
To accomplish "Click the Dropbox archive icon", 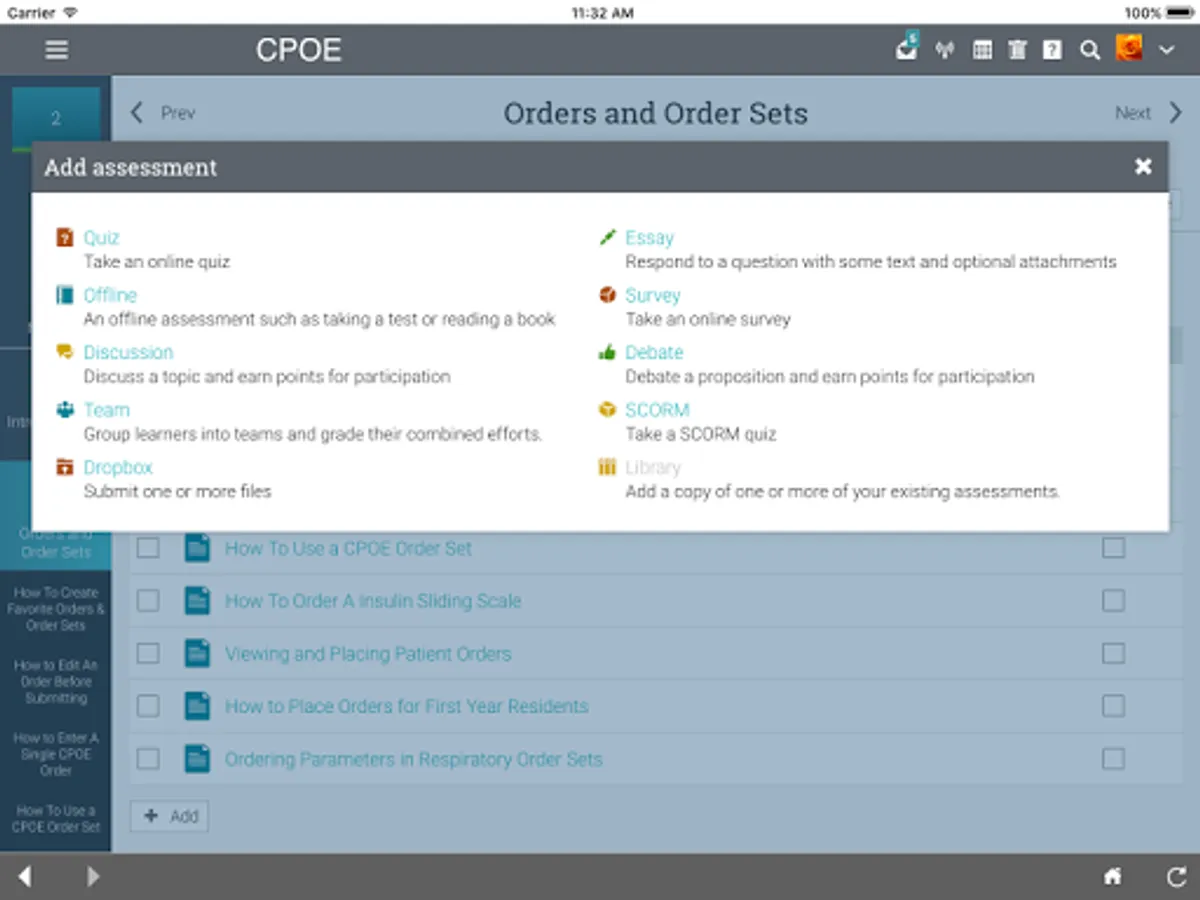I will [65, 467].
